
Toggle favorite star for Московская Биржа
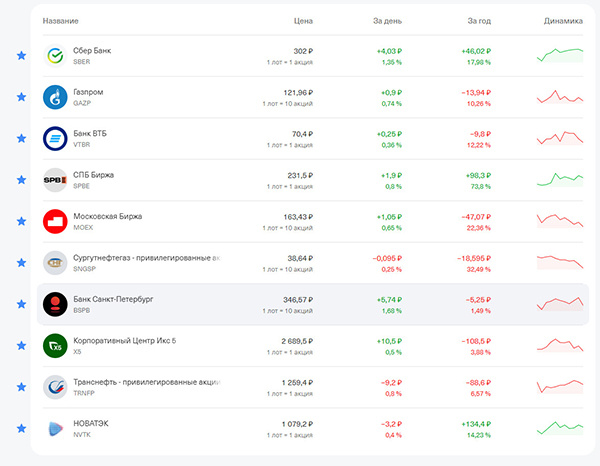coord(21,221)
